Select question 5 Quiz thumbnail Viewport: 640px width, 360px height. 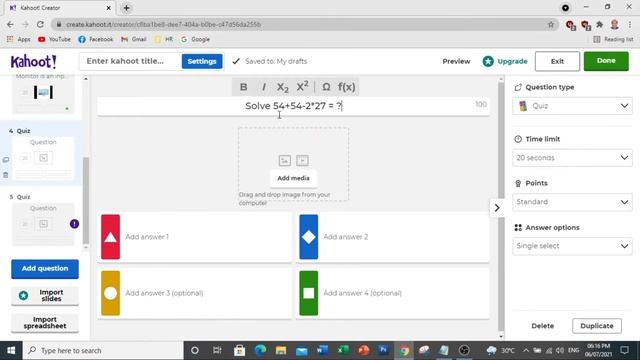(x=43, y=224)
